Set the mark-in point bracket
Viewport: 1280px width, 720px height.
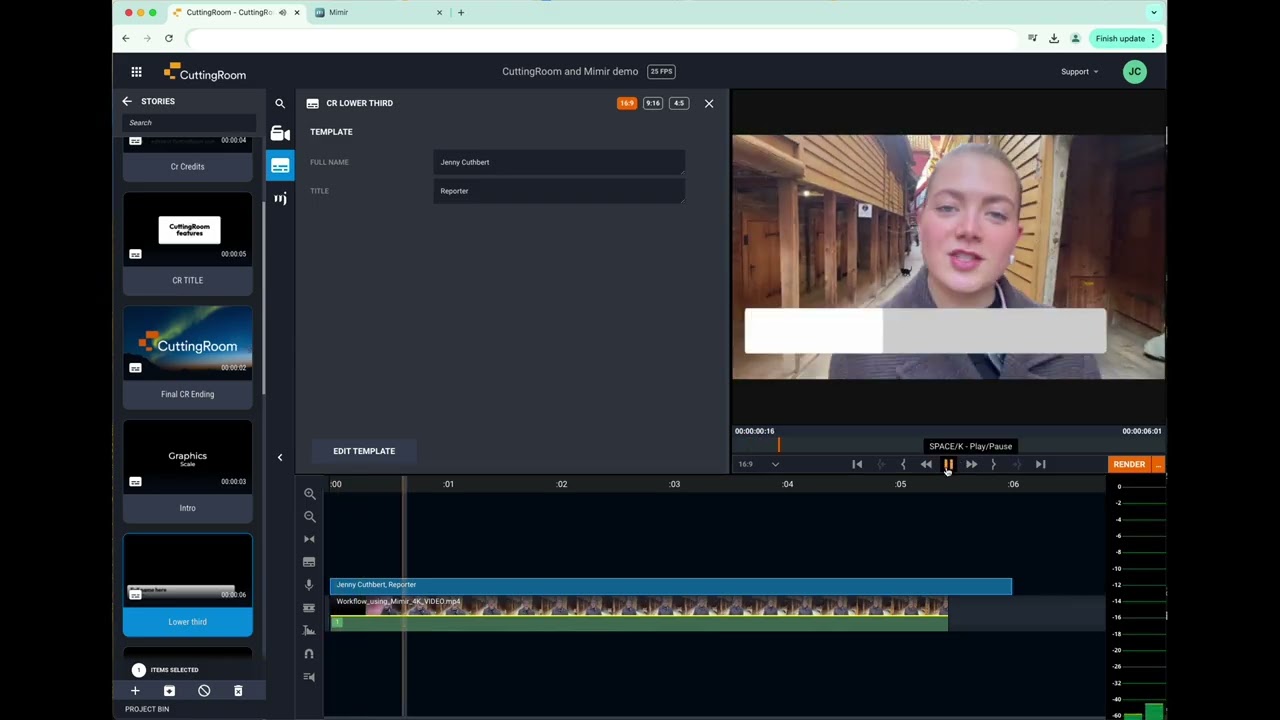(903, 464)
